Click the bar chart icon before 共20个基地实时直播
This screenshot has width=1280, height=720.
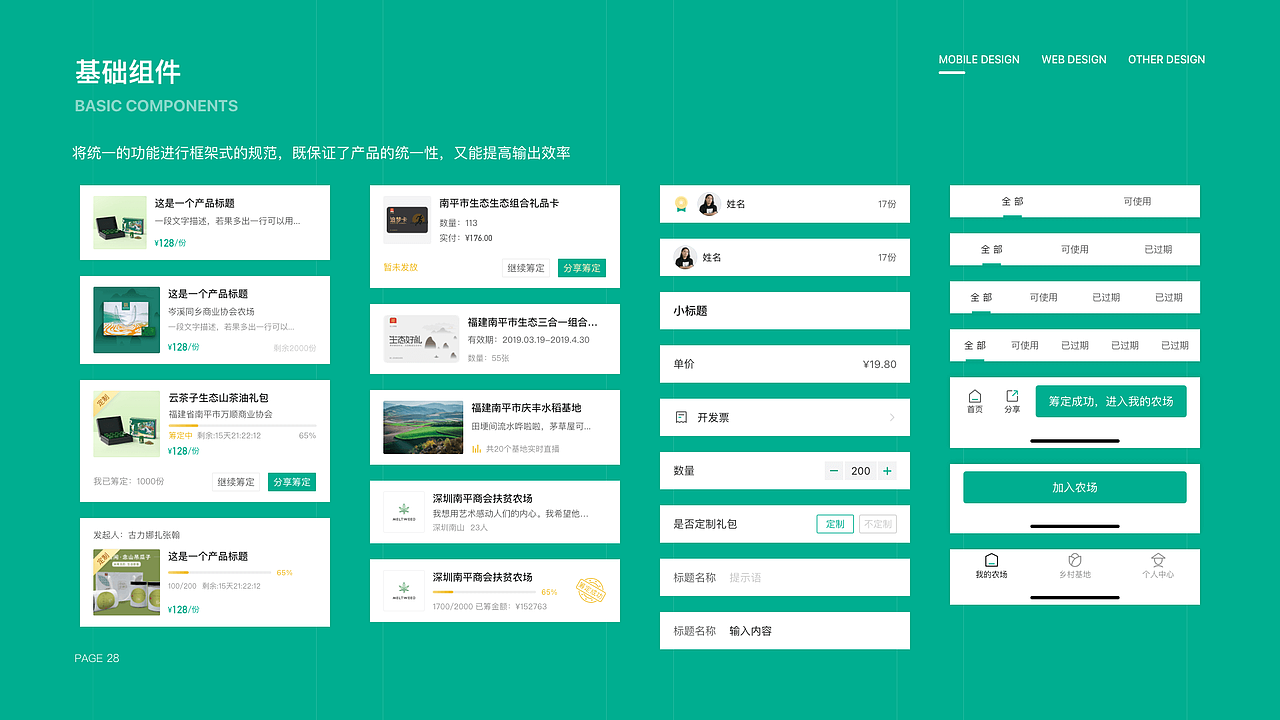pos(477,449)
